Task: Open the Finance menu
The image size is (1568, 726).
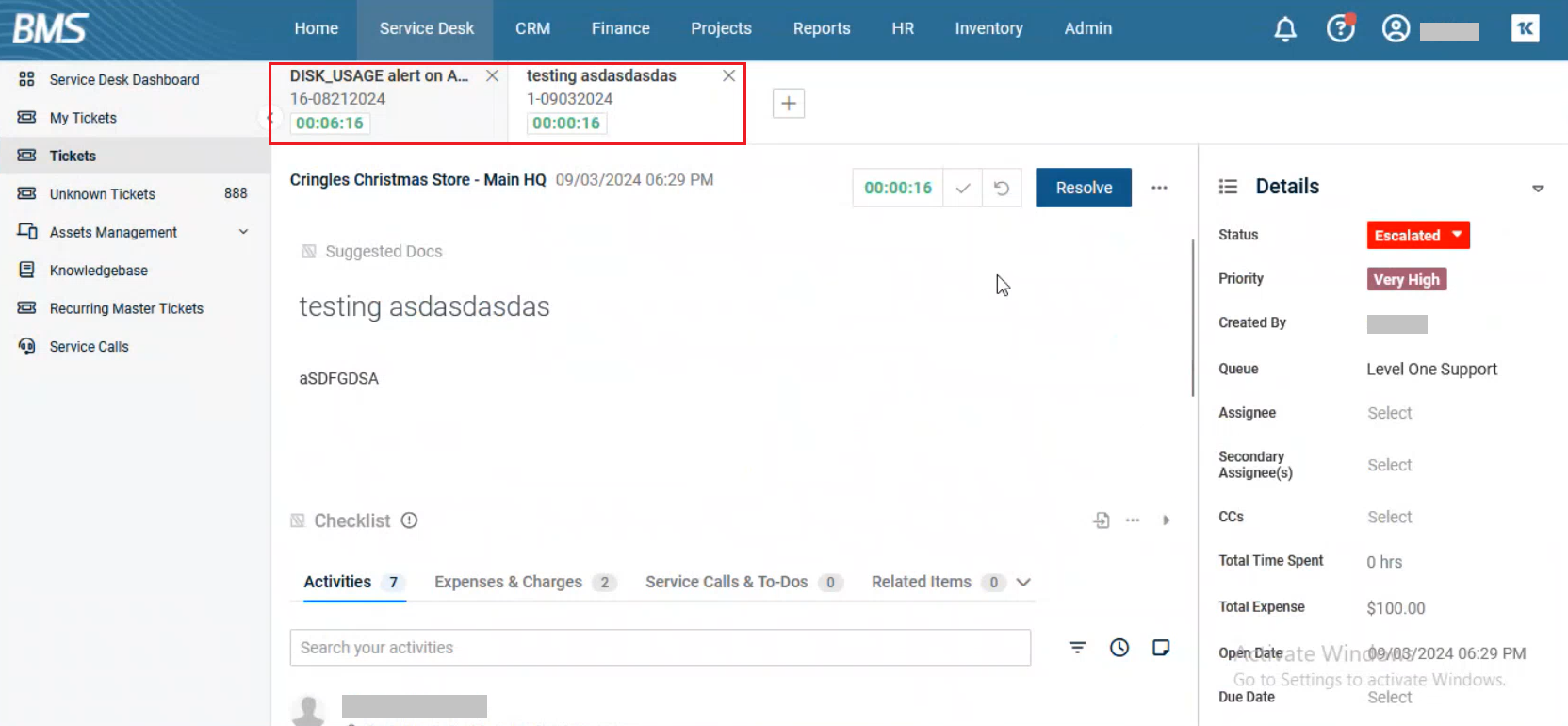Action: (x=620, y=29)
